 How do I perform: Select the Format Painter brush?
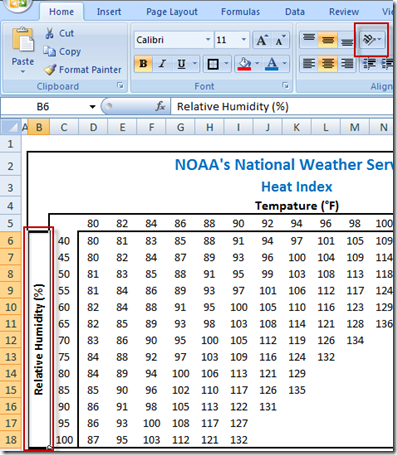click(x=50, y=69)
